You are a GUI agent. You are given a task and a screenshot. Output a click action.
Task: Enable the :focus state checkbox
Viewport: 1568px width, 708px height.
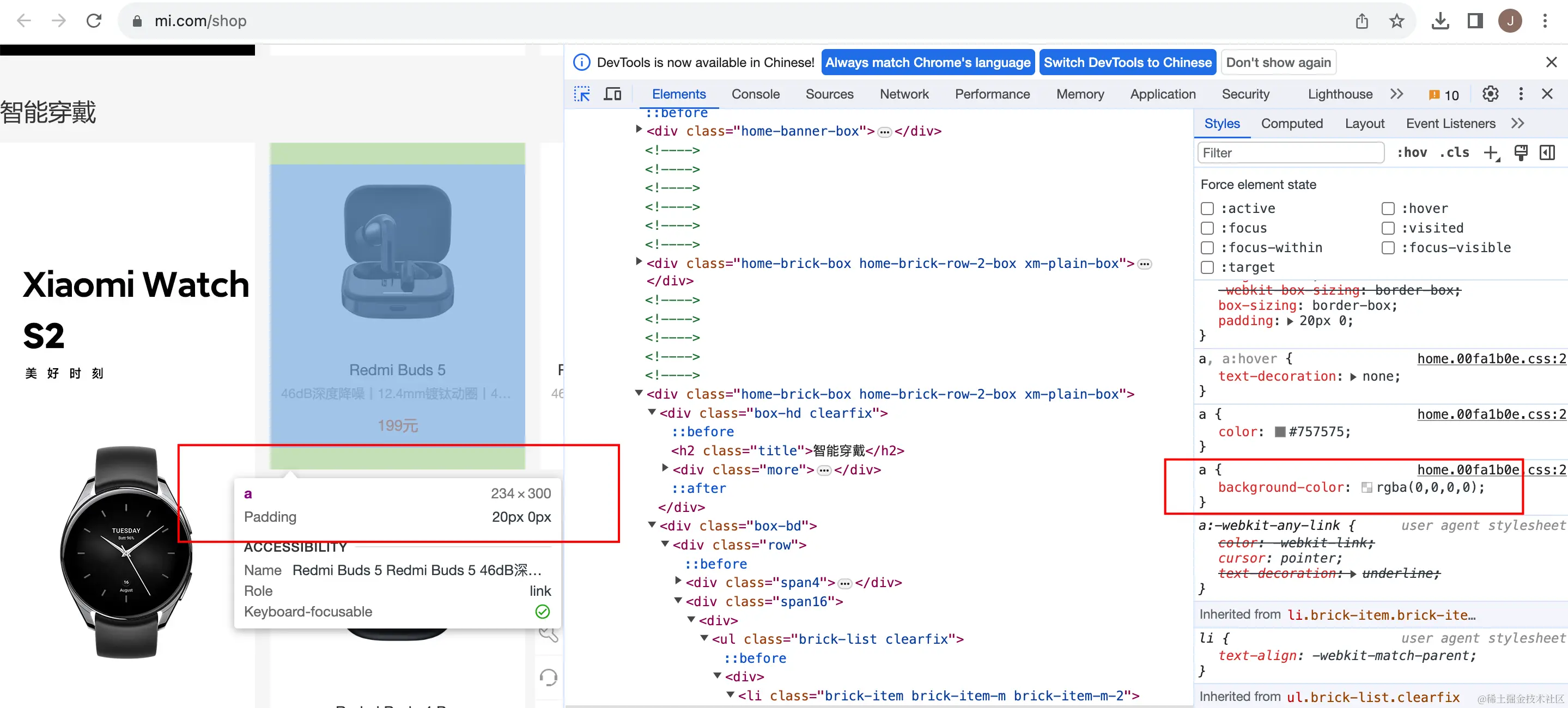click(1207, 228)
